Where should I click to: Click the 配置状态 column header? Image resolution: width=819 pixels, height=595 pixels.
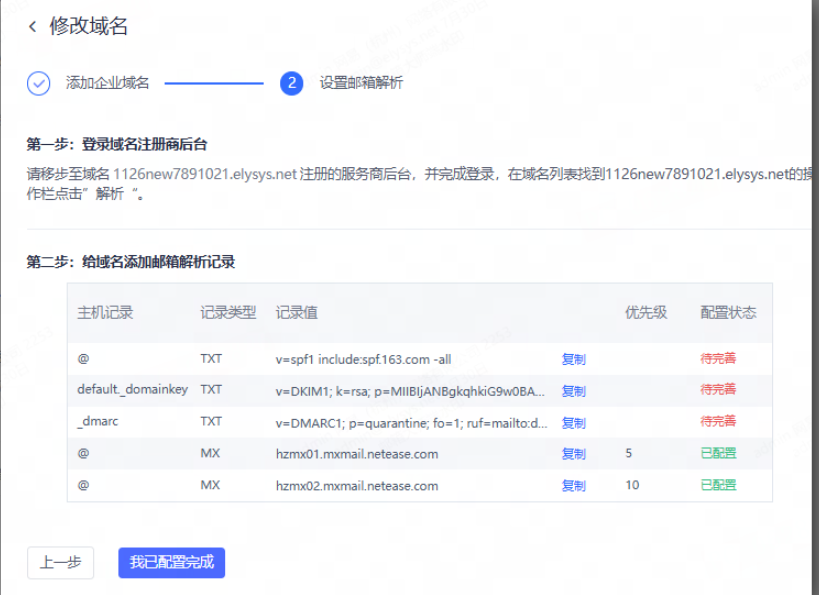point(728,313)
